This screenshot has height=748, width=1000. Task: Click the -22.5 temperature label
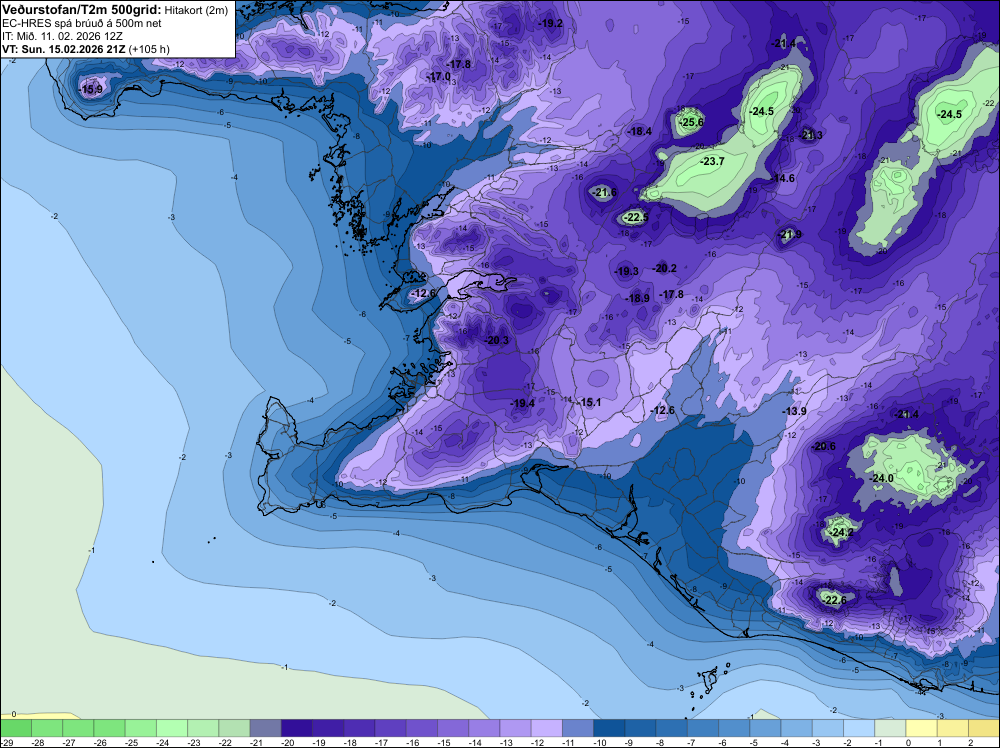tap(635, 217)
